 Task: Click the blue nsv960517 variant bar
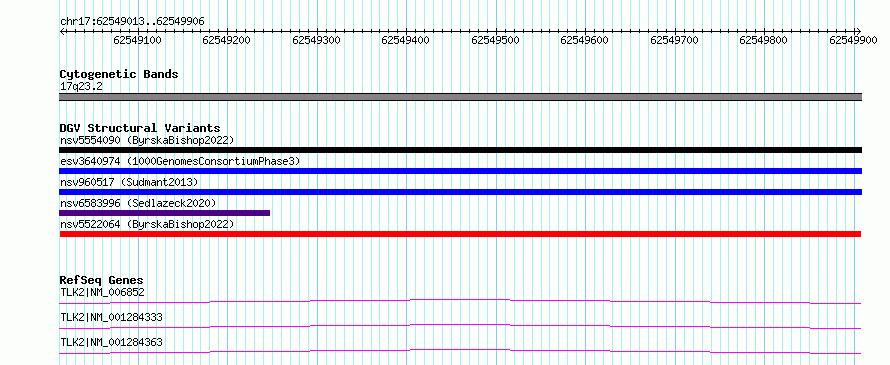460,192
